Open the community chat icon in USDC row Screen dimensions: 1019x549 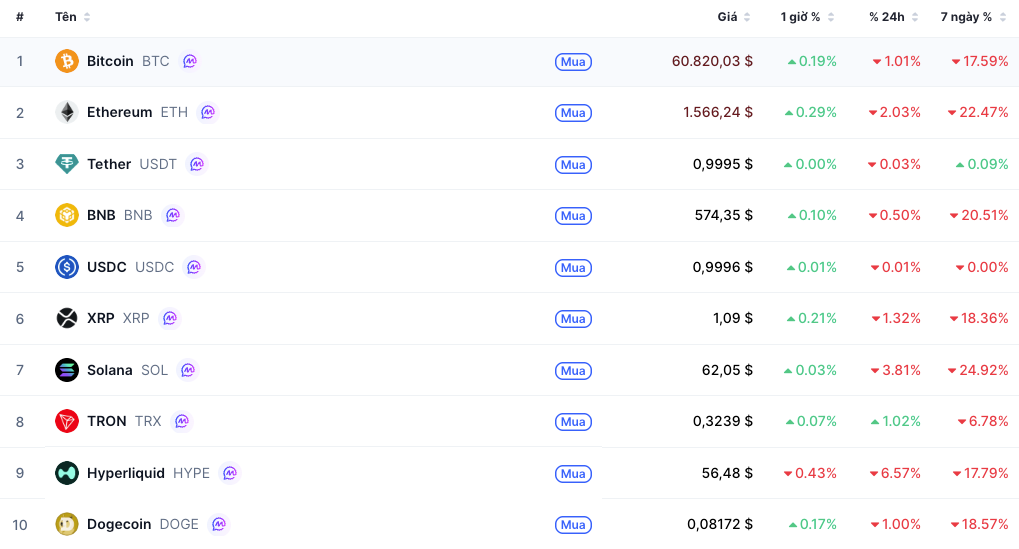(194, 267)
